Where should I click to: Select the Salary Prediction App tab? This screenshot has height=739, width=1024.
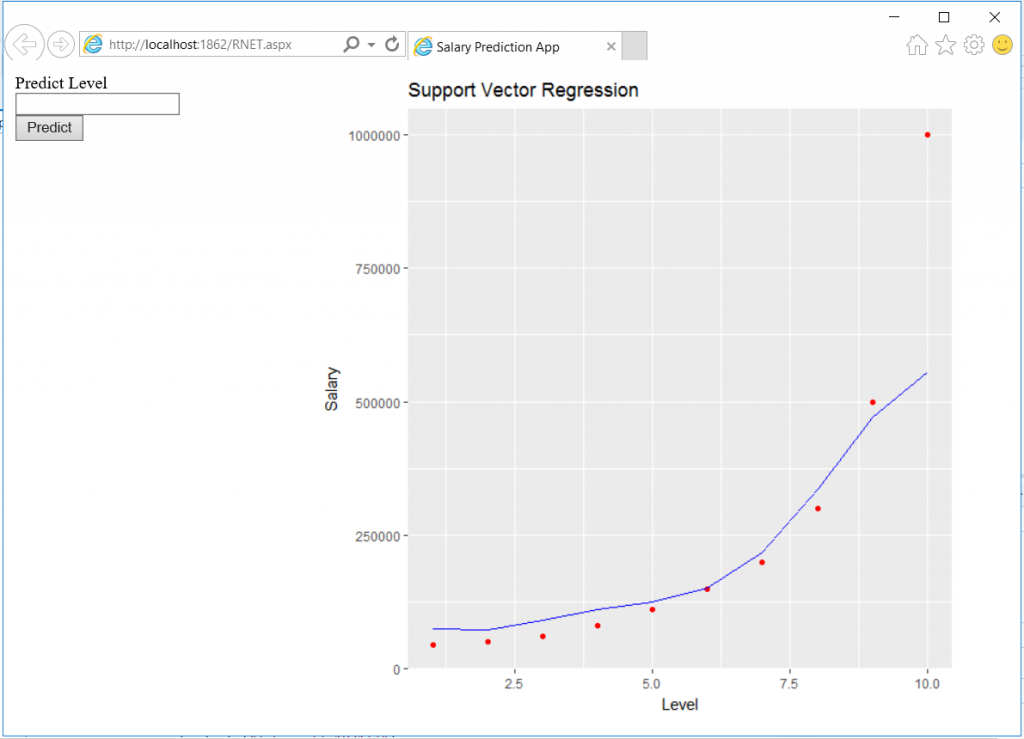coord(515,46)
